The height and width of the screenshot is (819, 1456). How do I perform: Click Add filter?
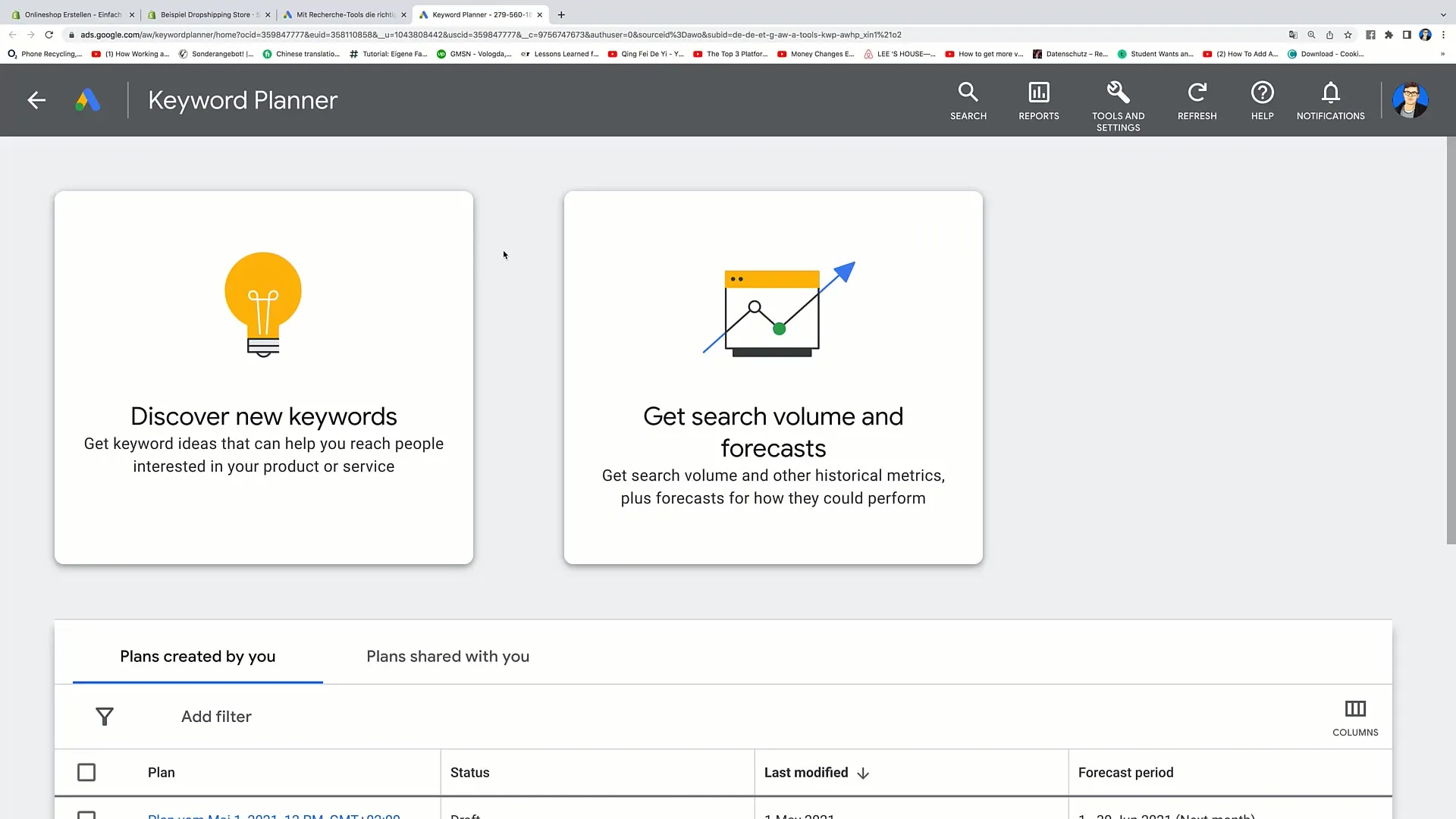(x=216, y=717)
